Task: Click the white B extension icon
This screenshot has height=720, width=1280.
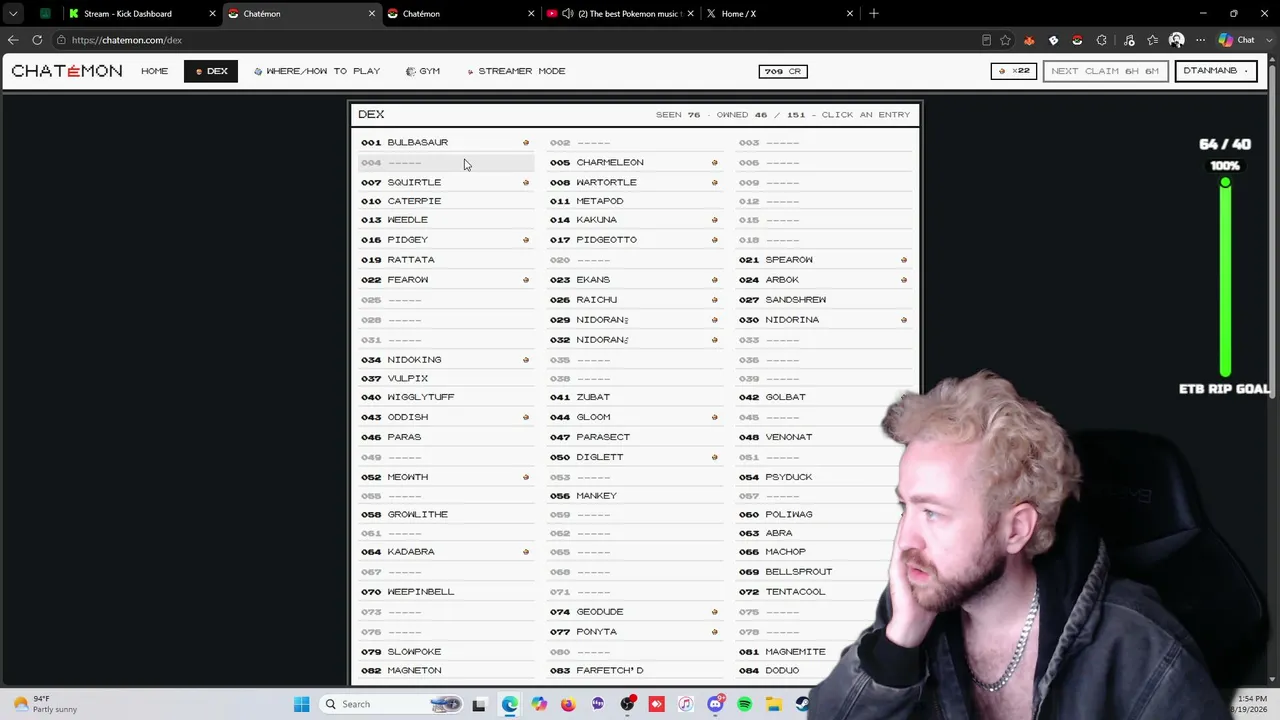Action: tap(1053, 40)
